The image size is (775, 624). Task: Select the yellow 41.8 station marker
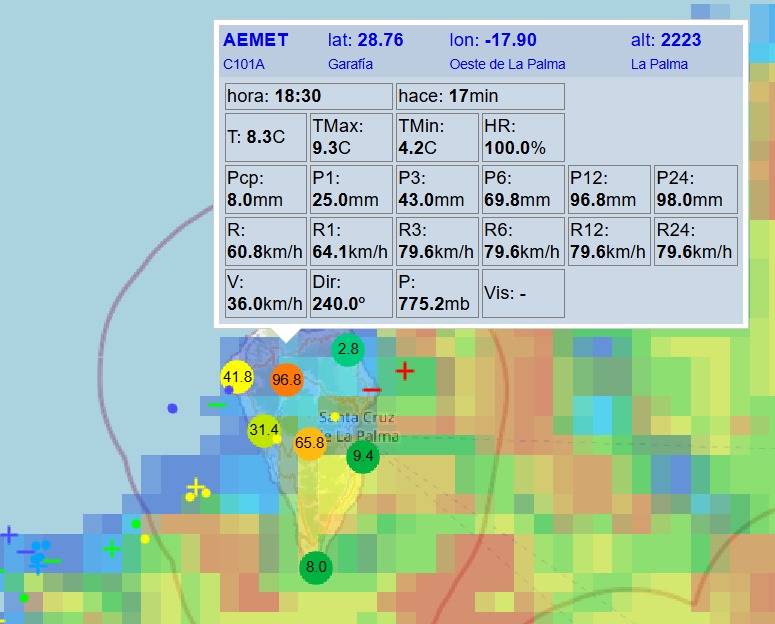click(237, 377)
